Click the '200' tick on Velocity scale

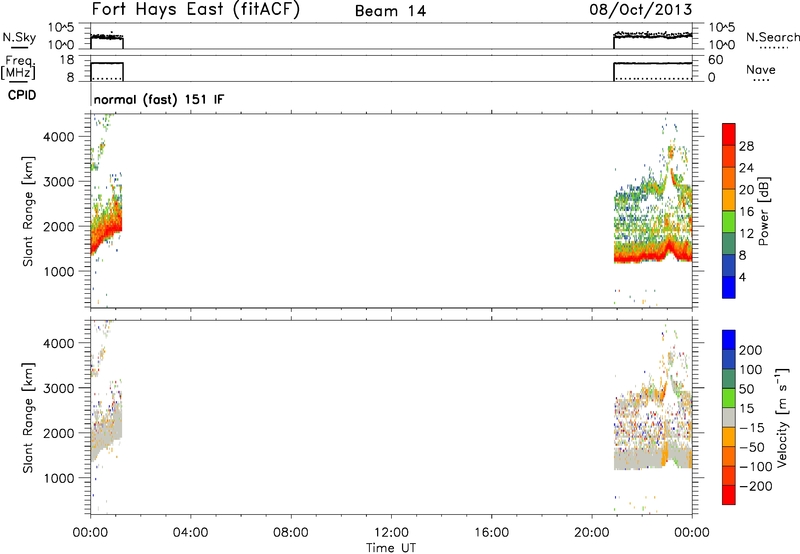pos(751,350)
